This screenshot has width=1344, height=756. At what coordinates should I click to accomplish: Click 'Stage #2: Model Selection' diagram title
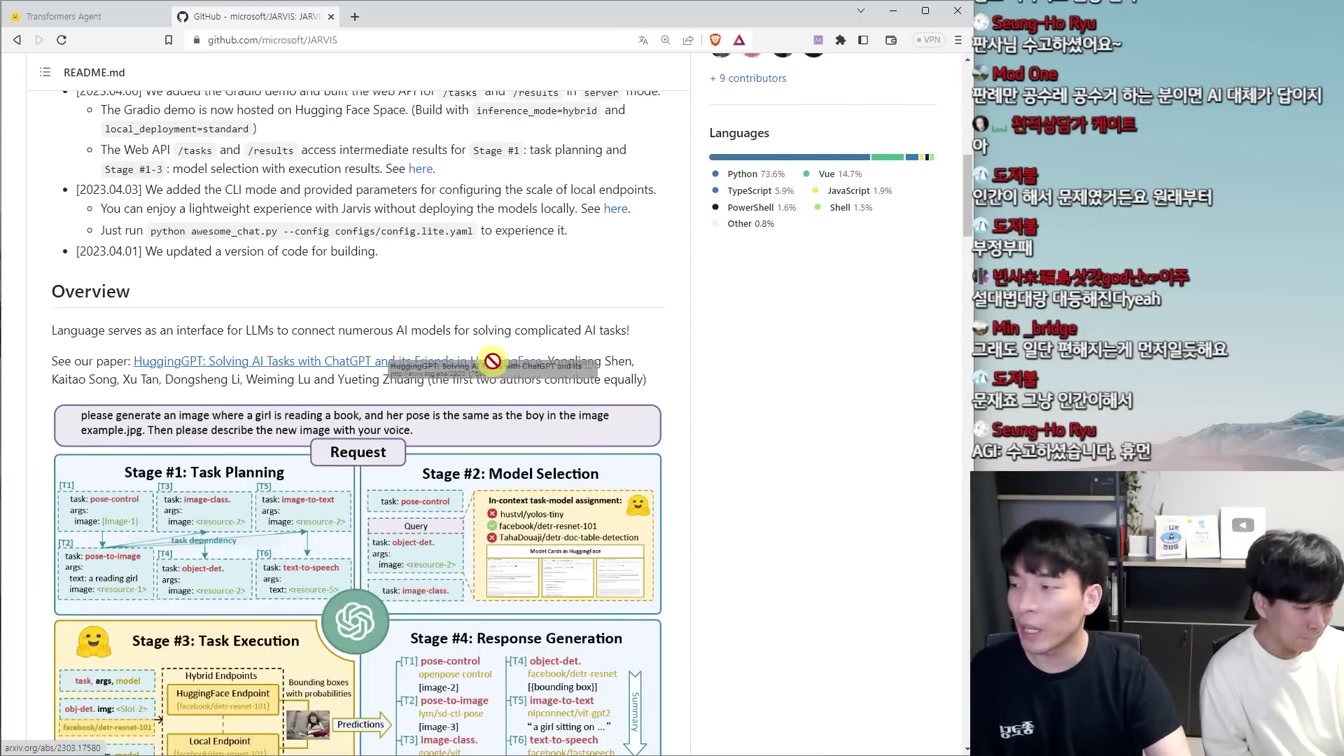[x=510, y=474]
